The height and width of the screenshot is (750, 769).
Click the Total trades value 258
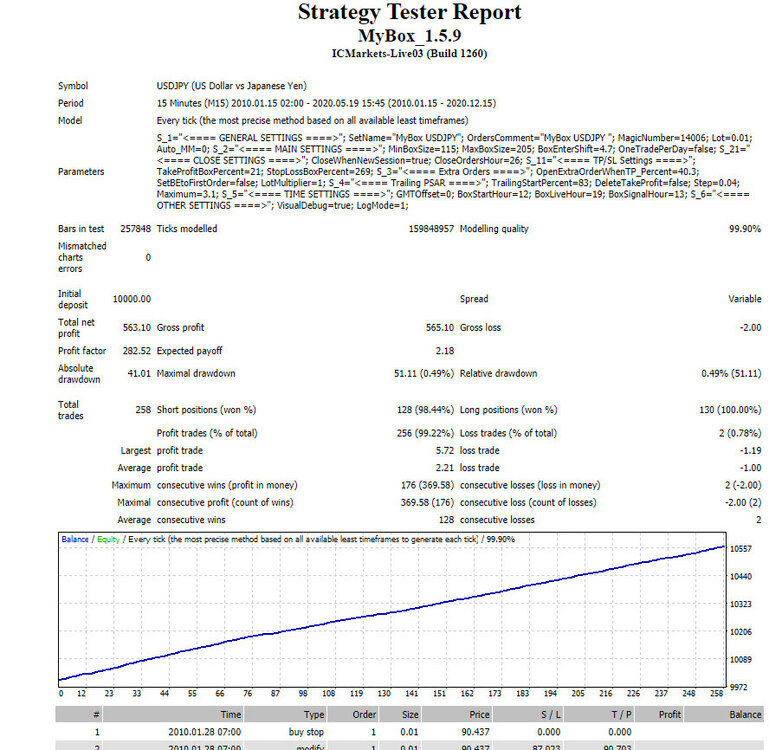(x=143, y=410)
